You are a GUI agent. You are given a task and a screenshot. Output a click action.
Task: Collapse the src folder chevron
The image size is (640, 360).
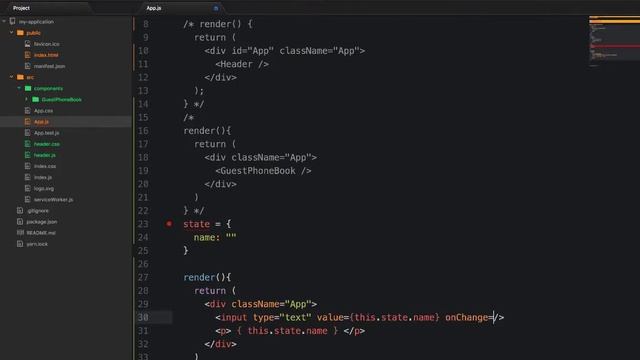11,77
